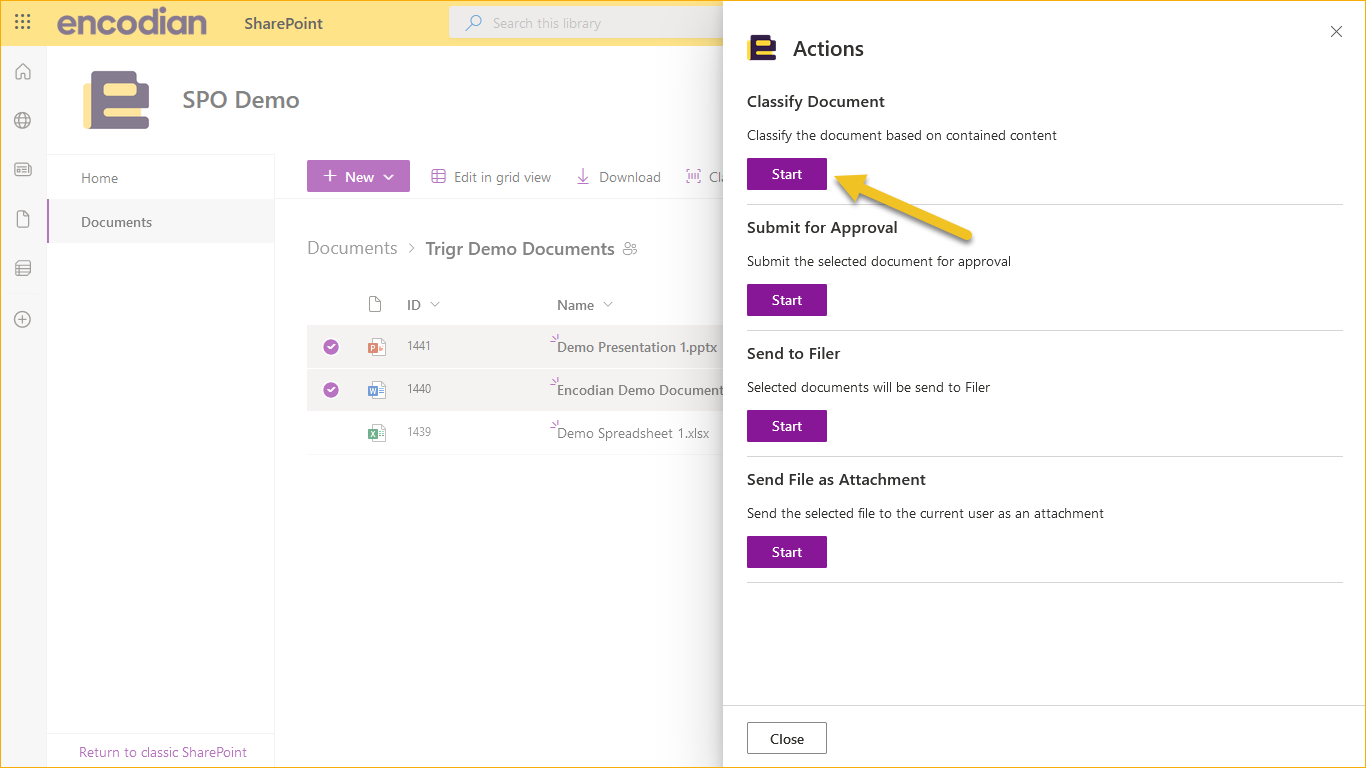
Task: Open the My files page icon
Action: click(x=22, y=219)
